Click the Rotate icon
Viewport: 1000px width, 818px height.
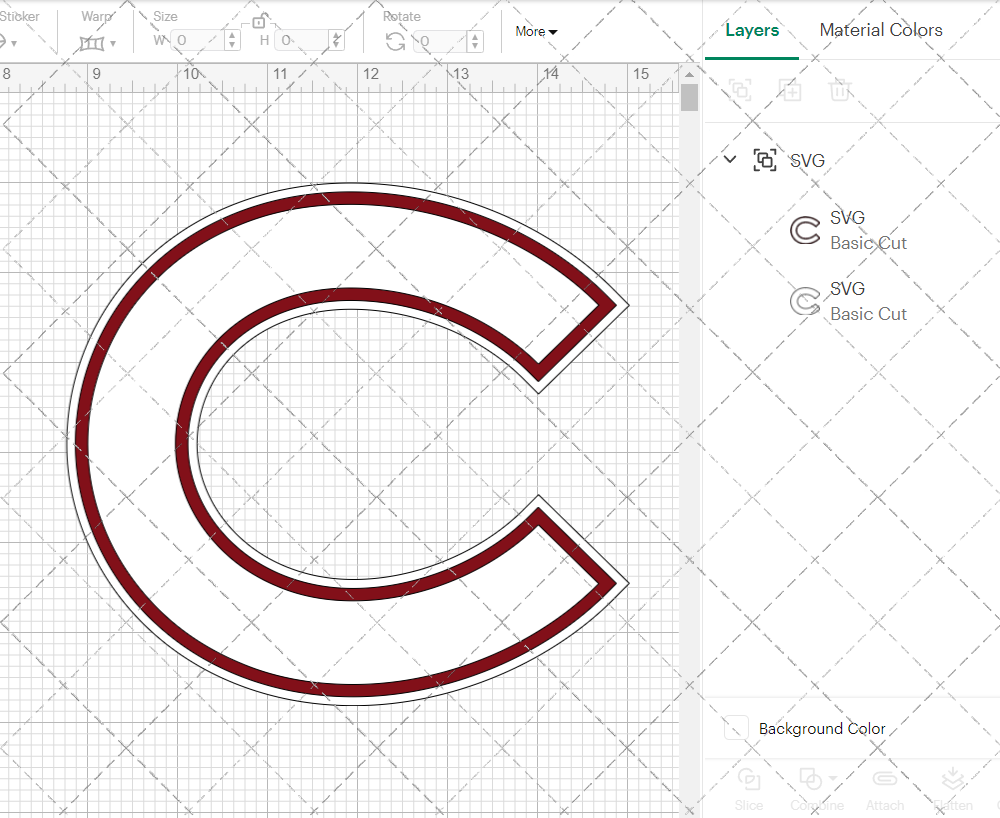coord(395,42)
